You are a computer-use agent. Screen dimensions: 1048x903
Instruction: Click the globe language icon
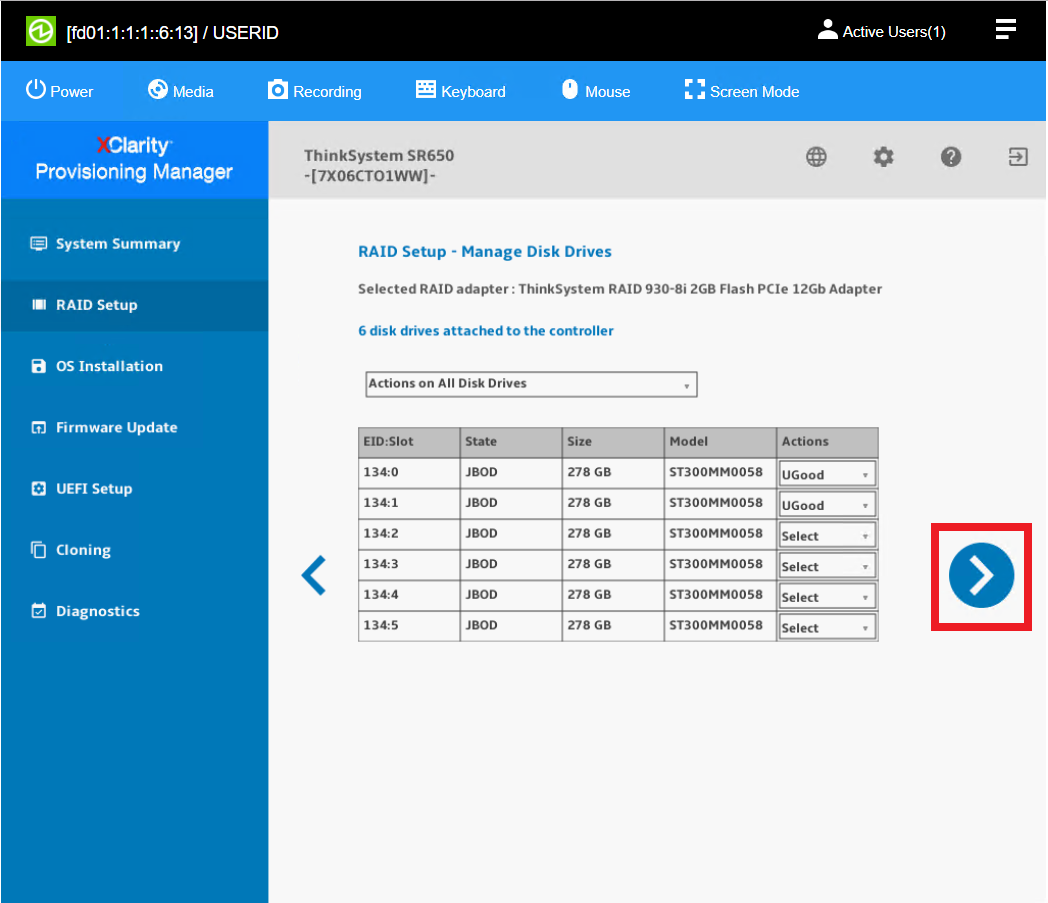tap(816, 157)
